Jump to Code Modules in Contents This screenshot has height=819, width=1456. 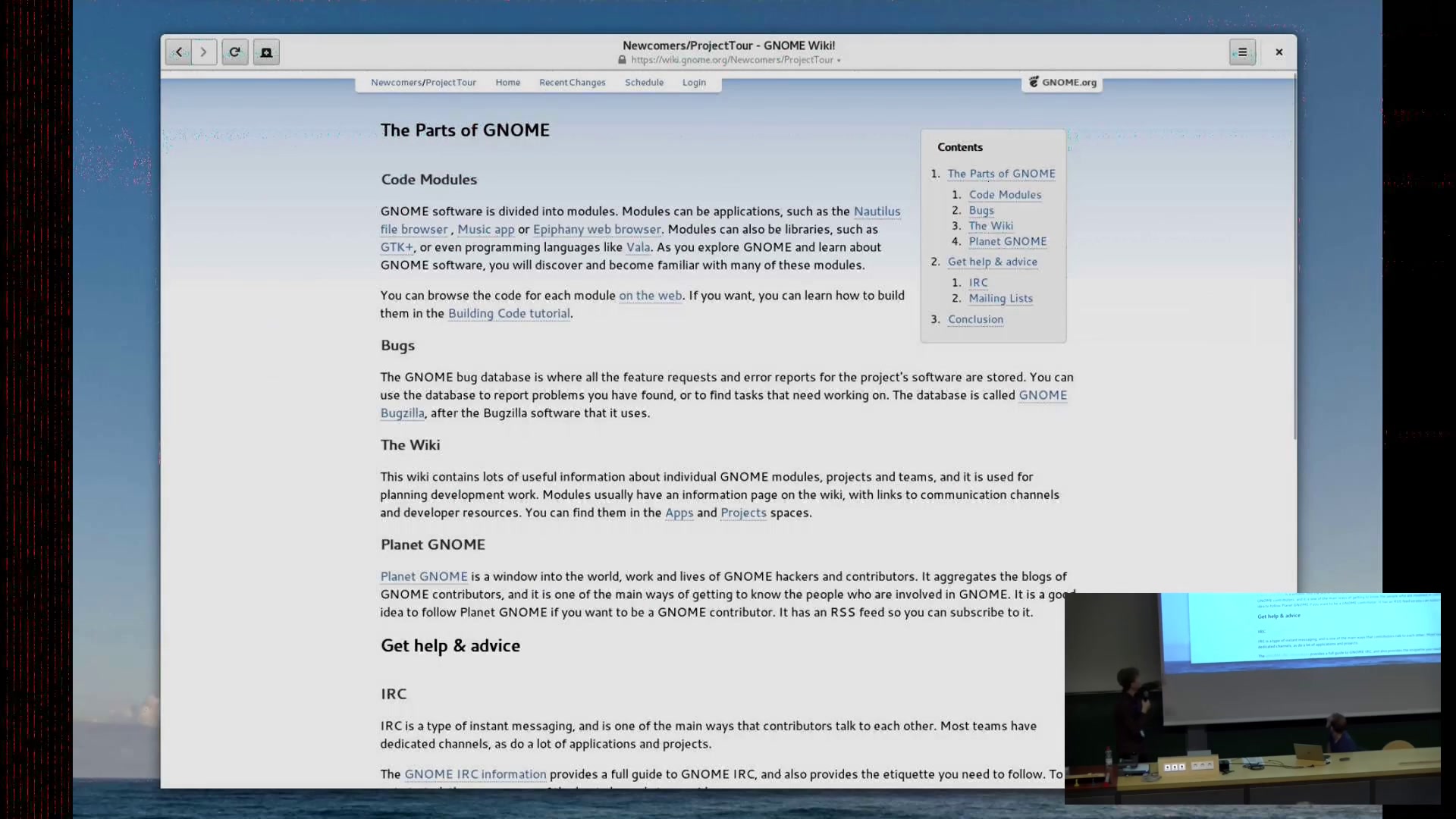point(1006,195)
